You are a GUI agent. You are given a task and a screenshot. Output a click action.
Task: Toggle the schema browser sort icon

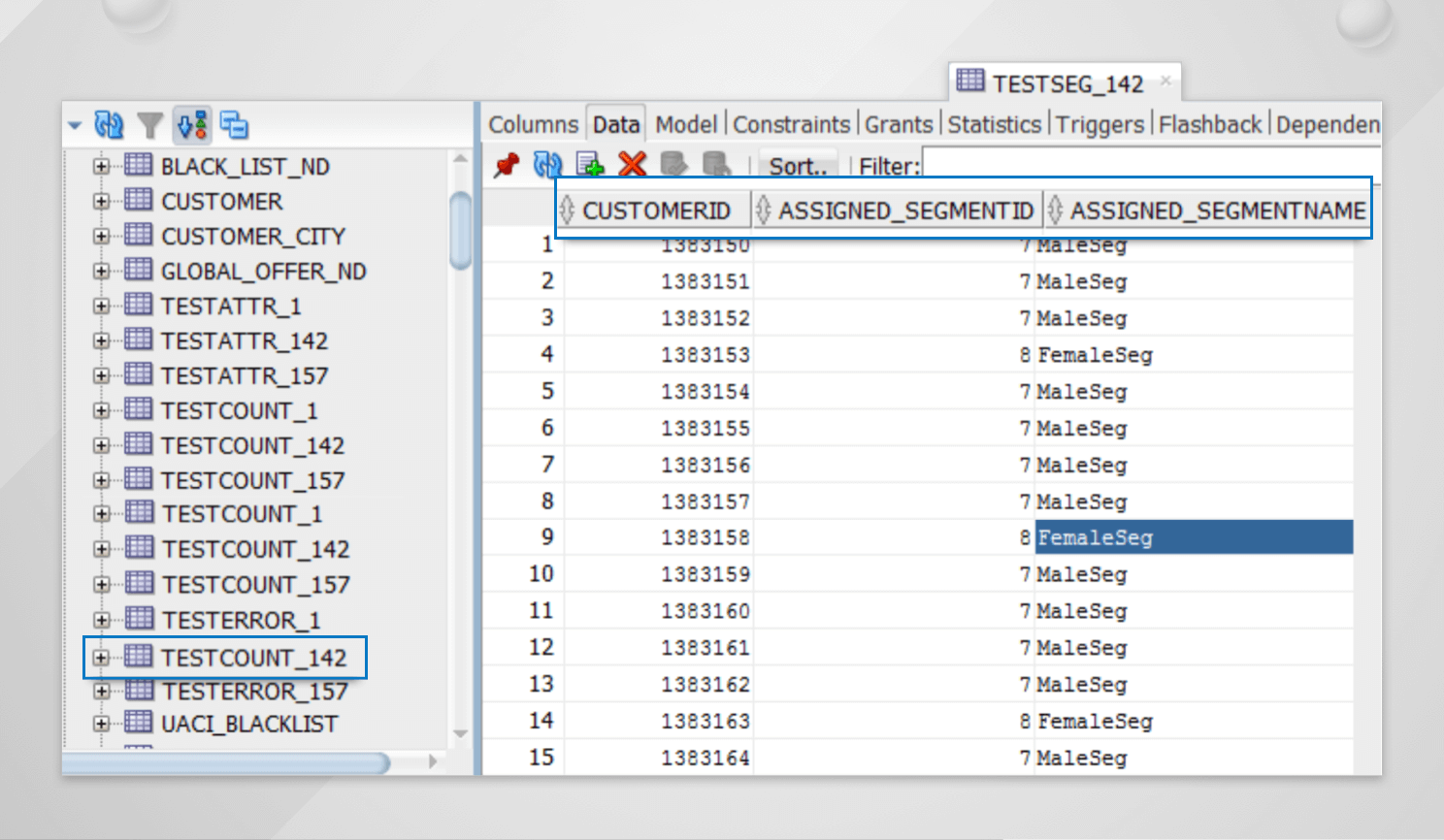[x=192, y=125]
